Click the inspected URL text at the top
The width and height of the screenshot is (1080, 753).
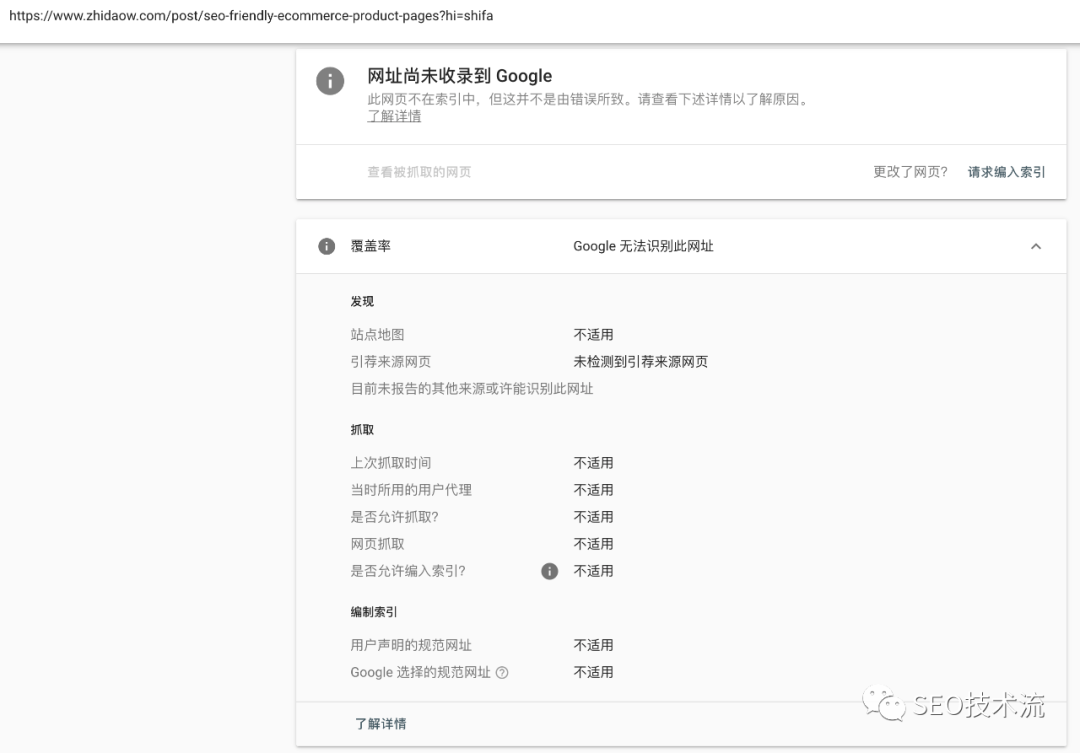(x=251, y=17)
